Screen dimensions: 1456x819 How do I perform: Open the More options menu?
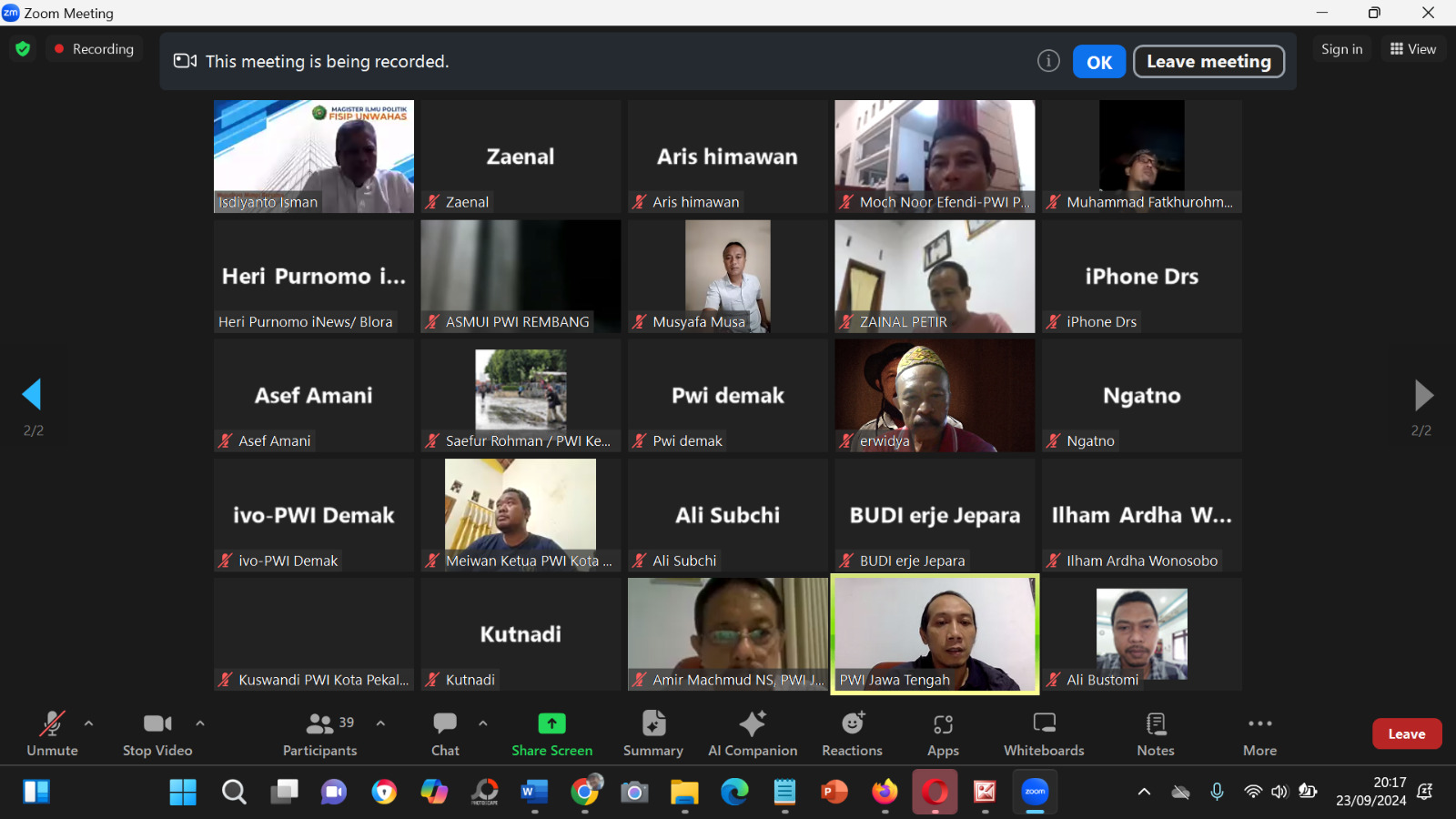(x=1259, y=733)
